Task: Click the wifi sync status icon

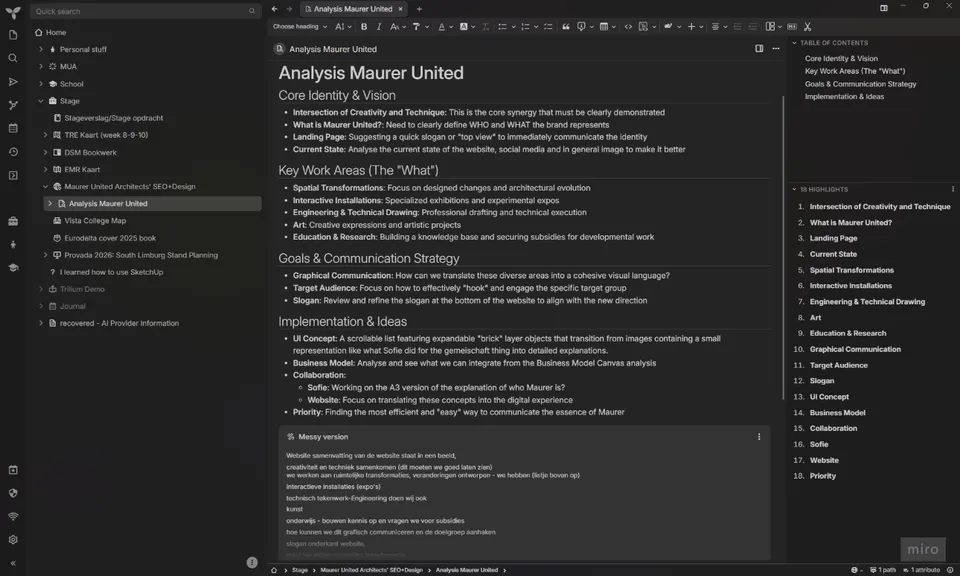Action: click(x=13, y=517)
